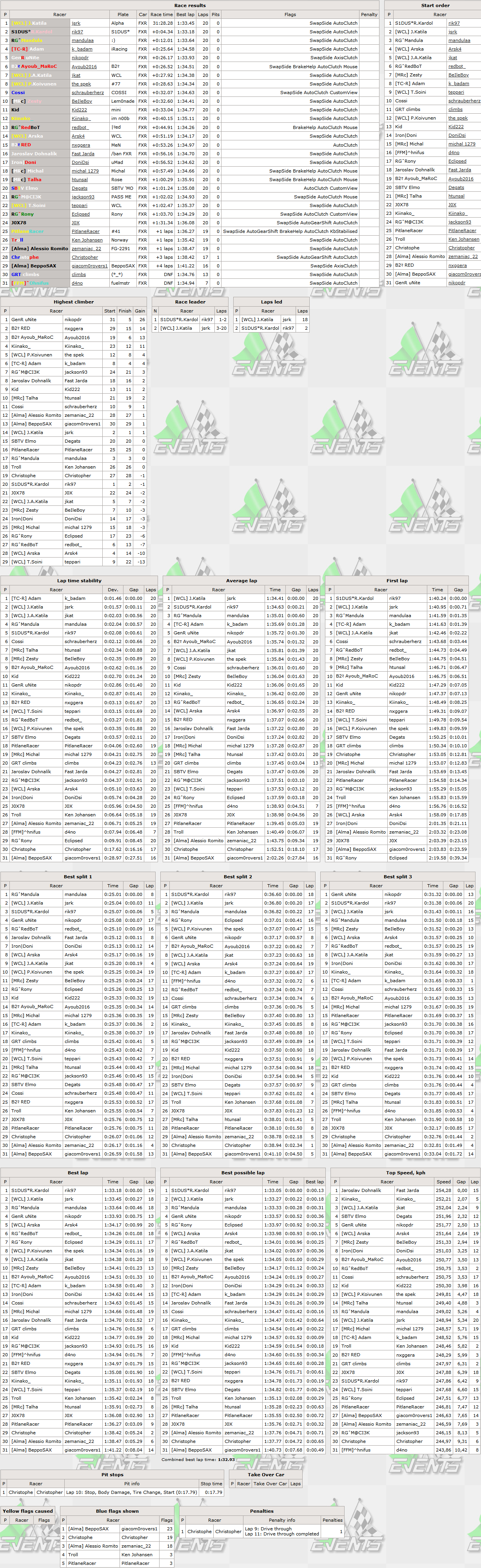This screenshot has width=481, height=1568.
Task: Select the Best split 1 title
Action: 78,876
